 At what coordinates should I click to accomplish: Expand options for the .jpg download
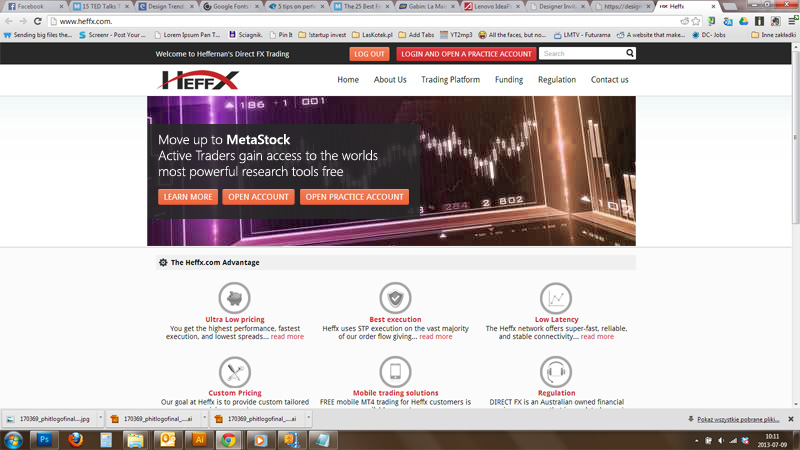coord(100,418)
